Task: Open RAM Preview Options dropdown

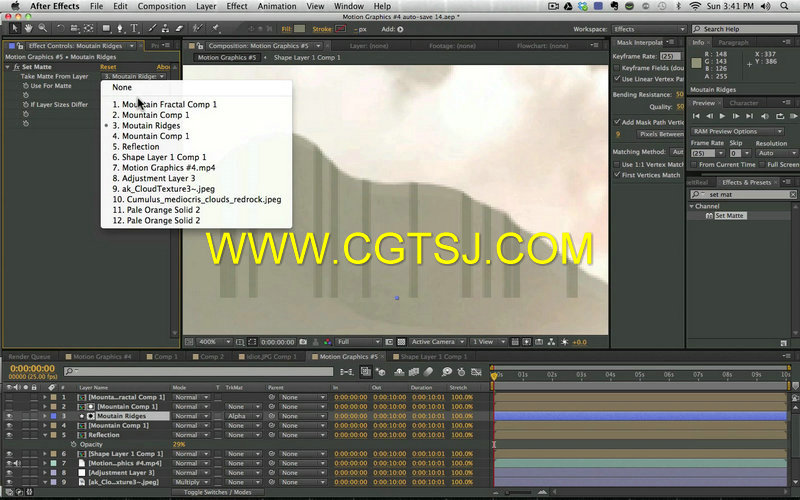Action: click(737, 131)
